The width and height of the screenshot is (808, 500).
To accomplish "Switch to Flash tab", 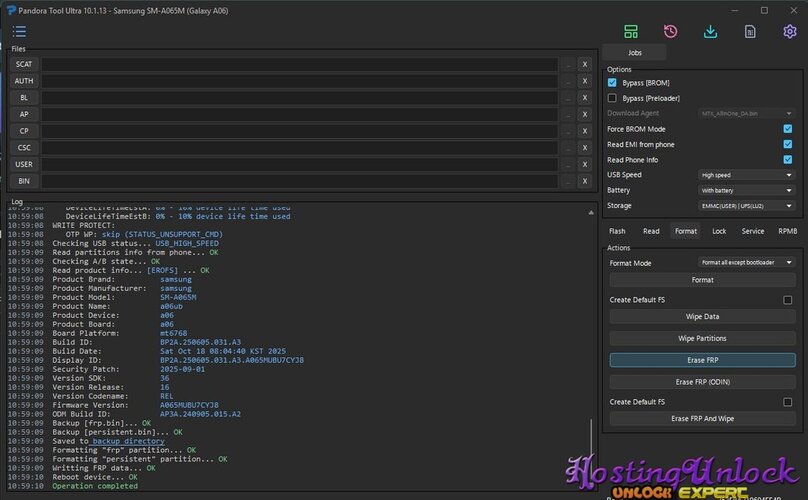I will click(617, 231).
